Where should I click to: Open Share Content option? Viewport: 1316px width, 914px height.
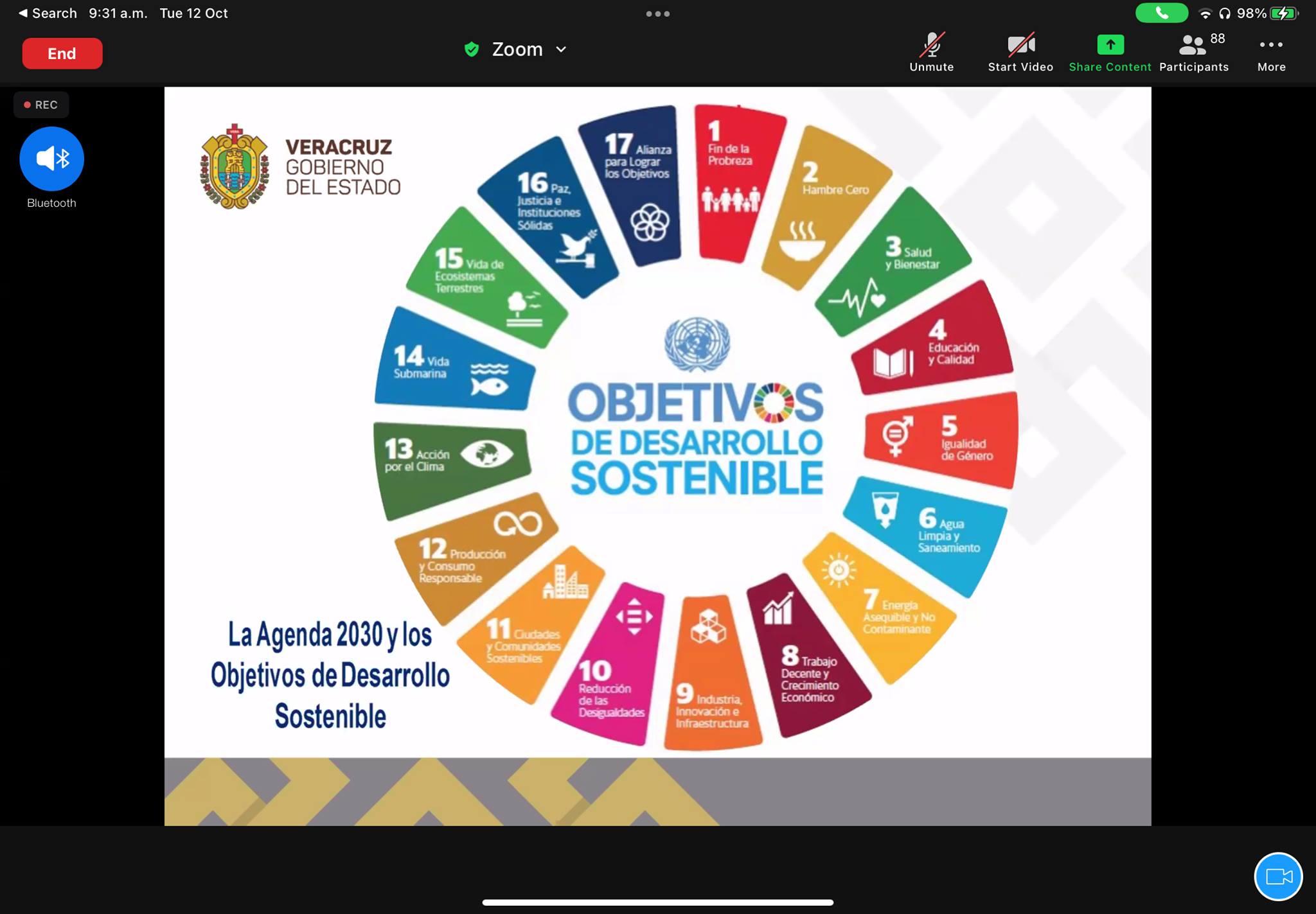(1110, 52)
